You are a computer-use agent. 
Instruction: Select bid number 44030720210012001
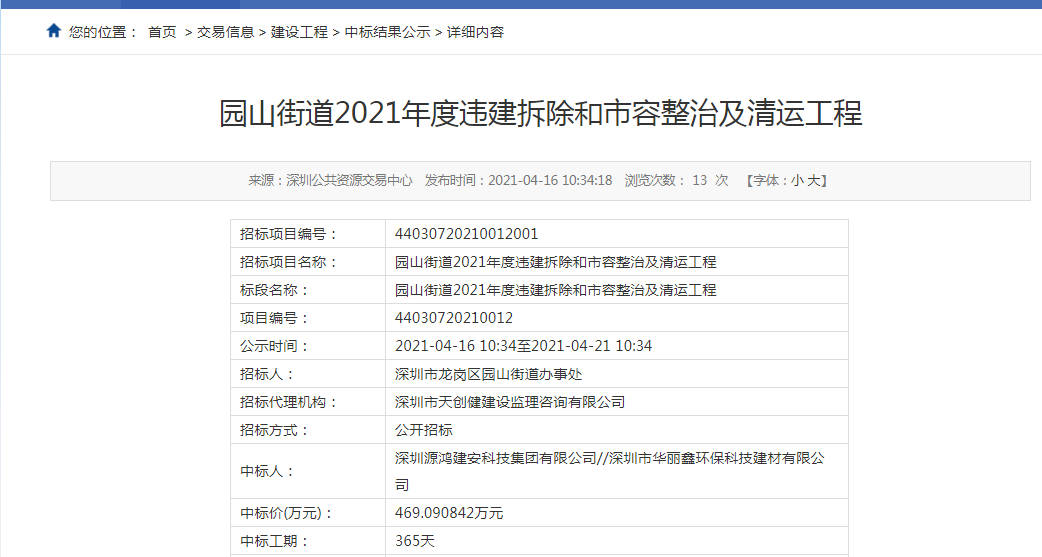point(467,234)
